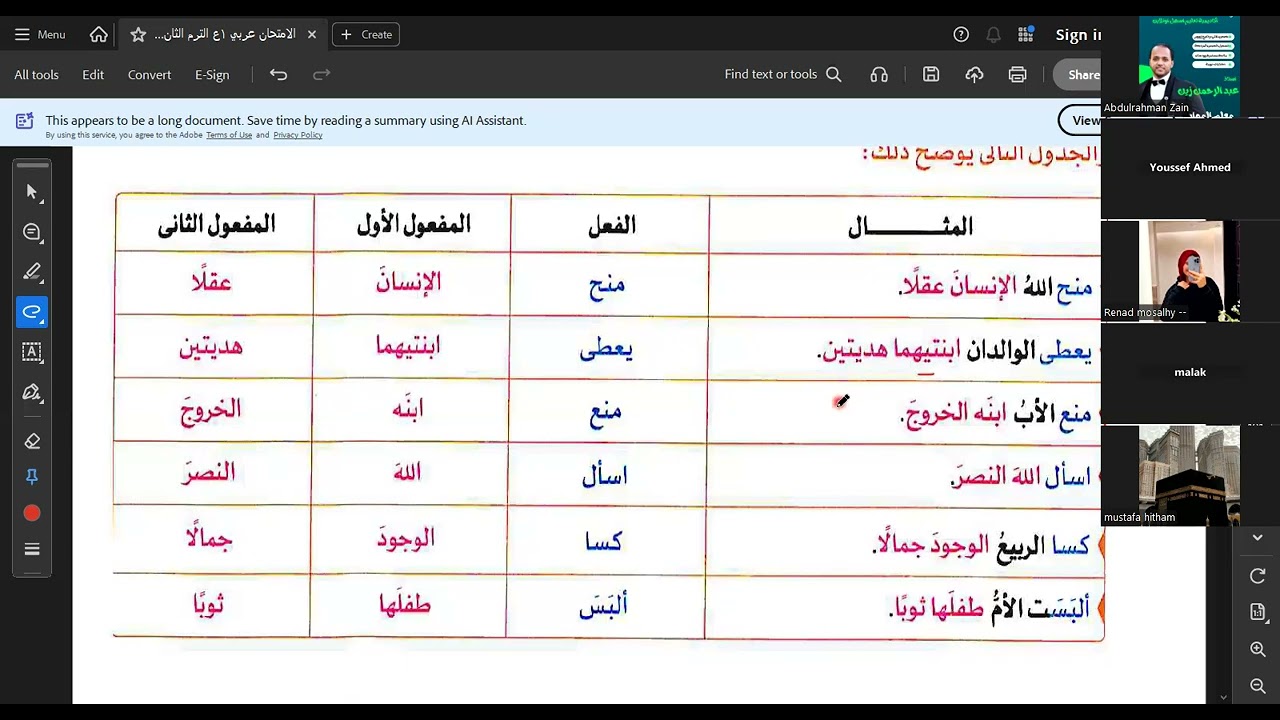Viewport: 1280px width, 720px height.
Task: Expand right panel down chevron
Action: (1257, 538)
